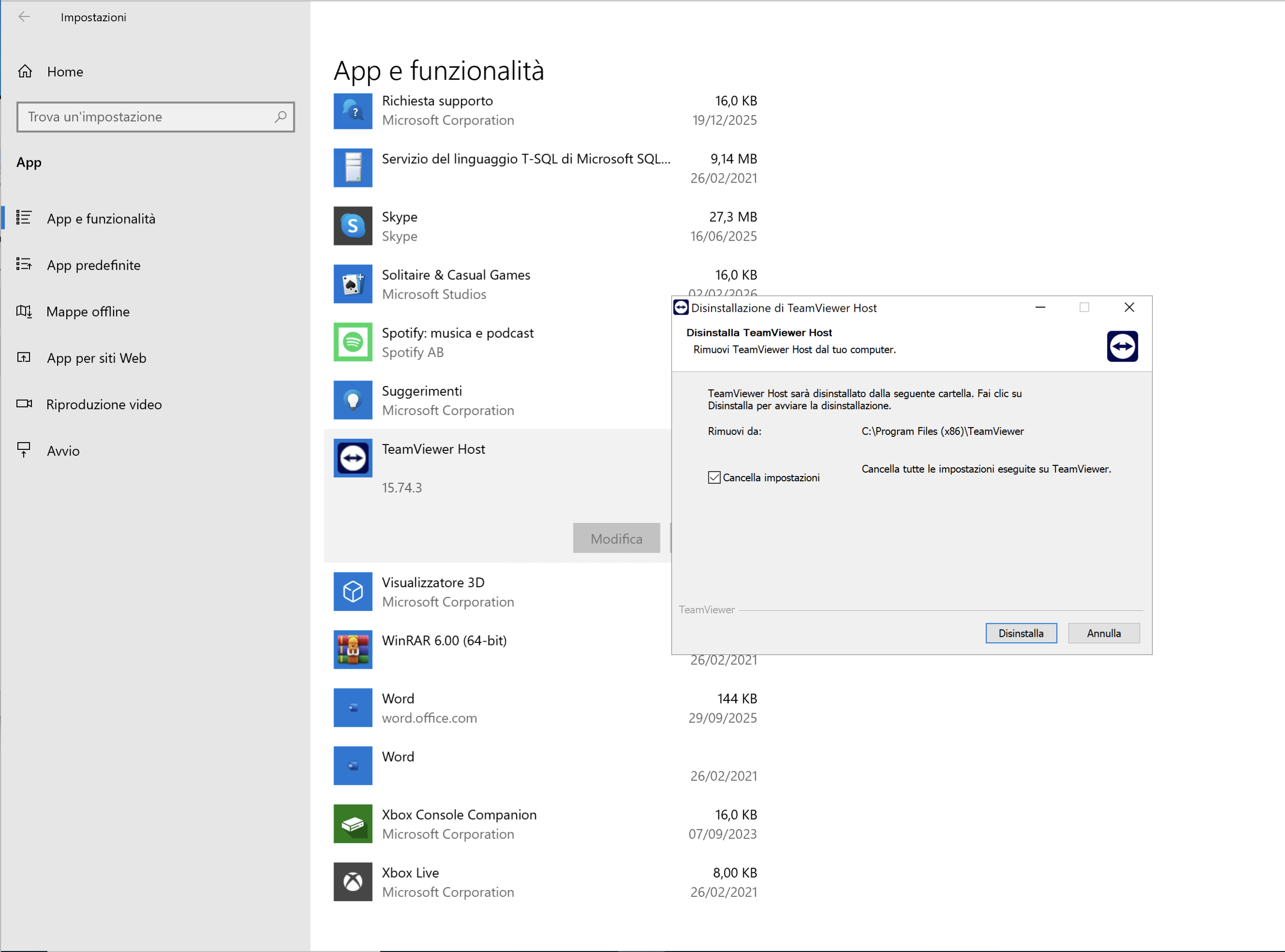This screenshot has height=952, width=1285.
Task: Click the TeamViewer Host list icon
Action: pyautogui.click(x=353, y=458)
